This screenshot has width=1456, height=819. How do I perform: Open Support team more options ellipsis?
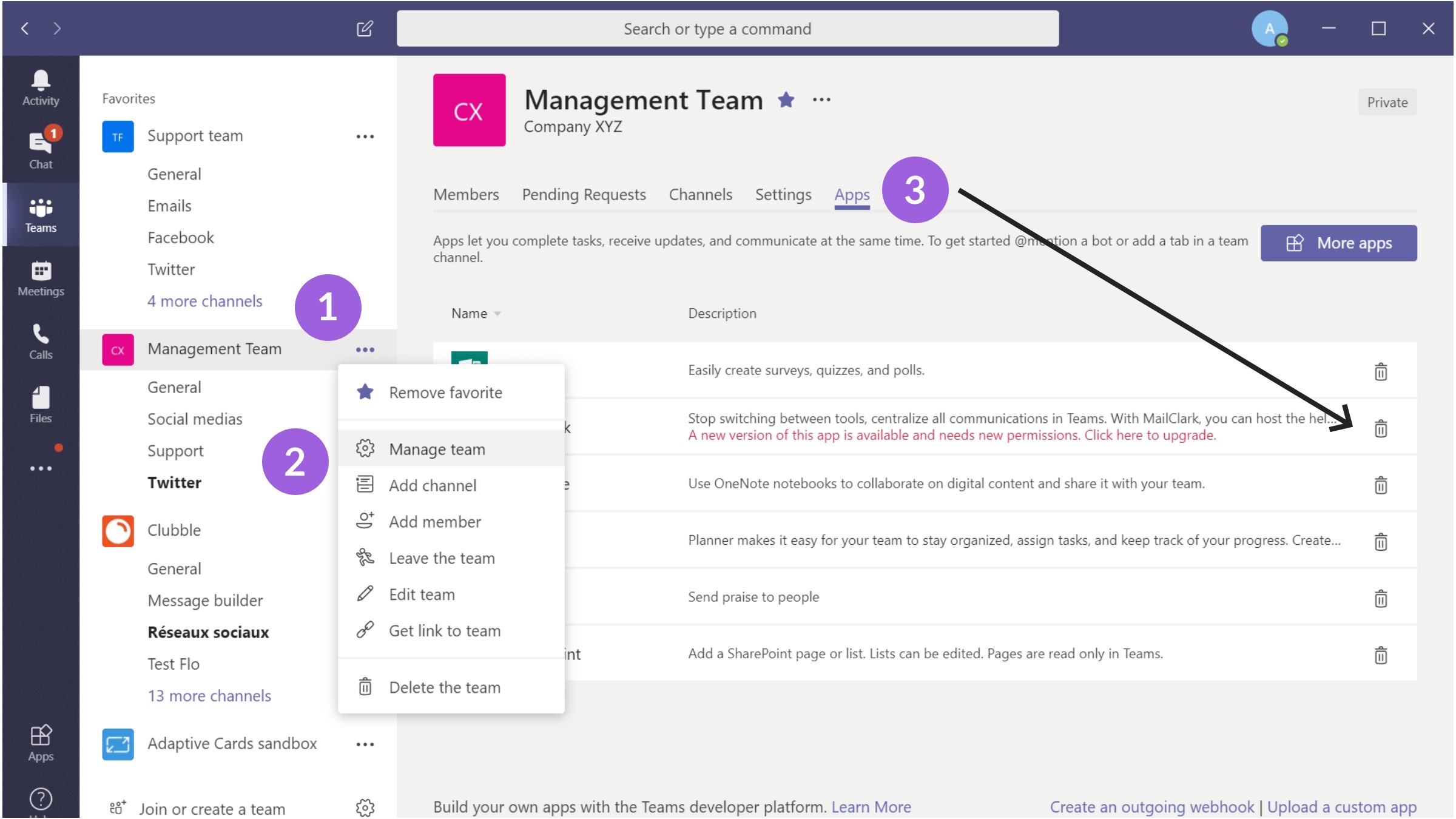point(365,136)
